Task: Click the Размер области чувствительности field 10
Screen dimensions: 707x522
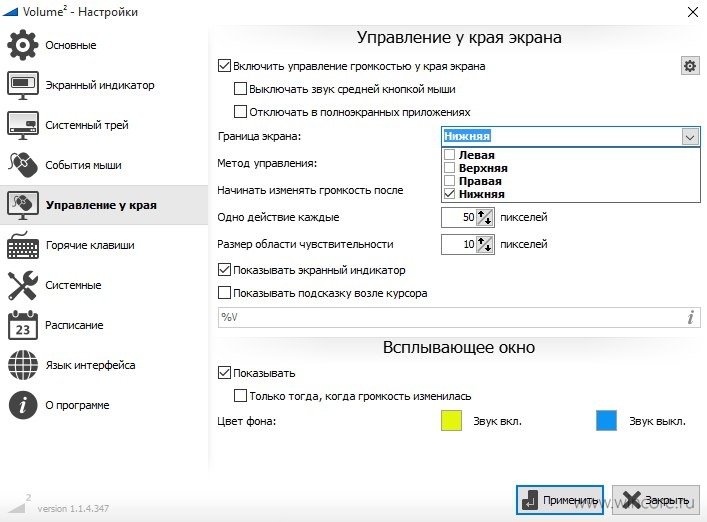Action: coord(459,244)
